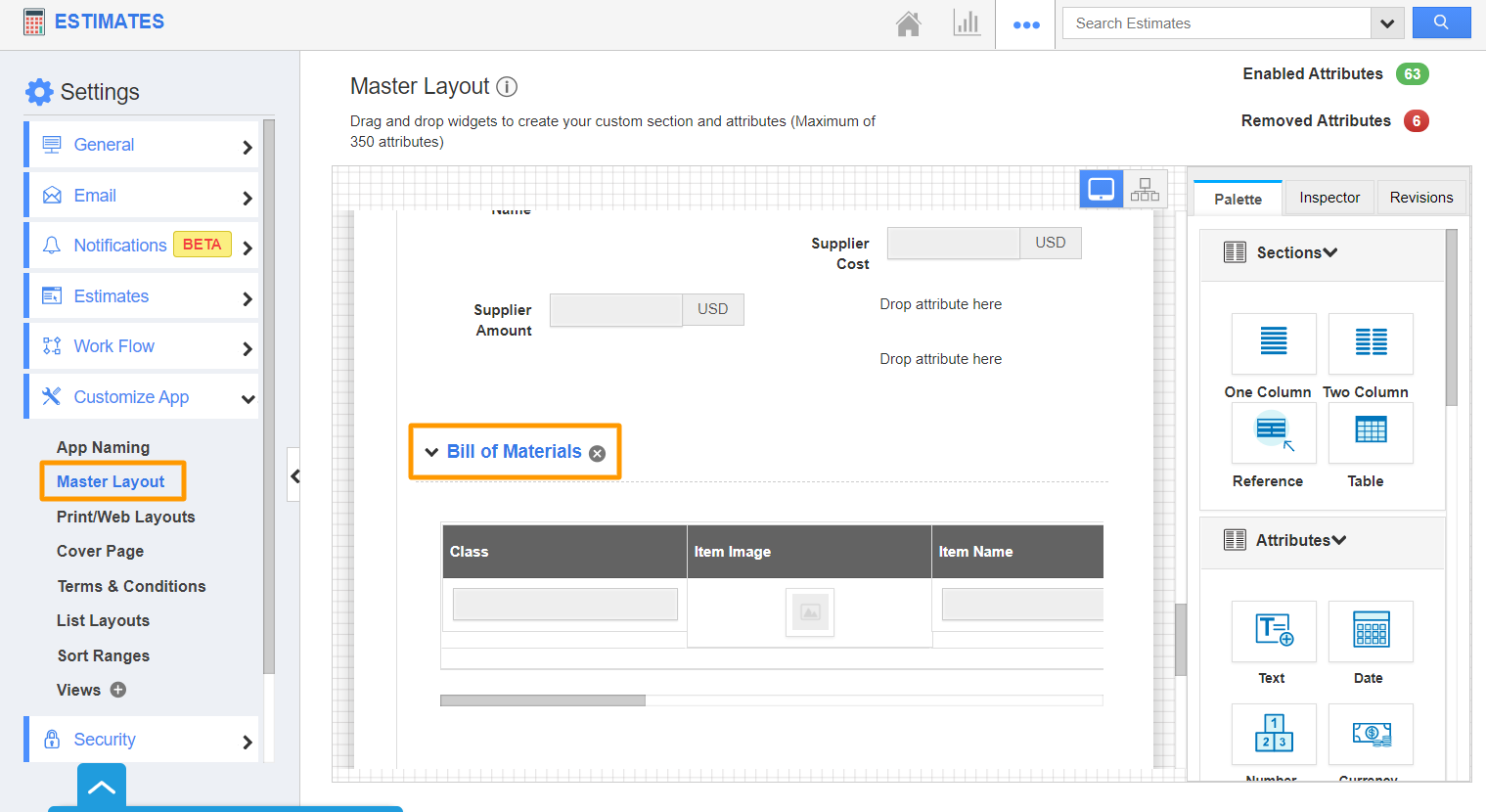
Task: Select the Table section widget
Action: (1370, 432)
